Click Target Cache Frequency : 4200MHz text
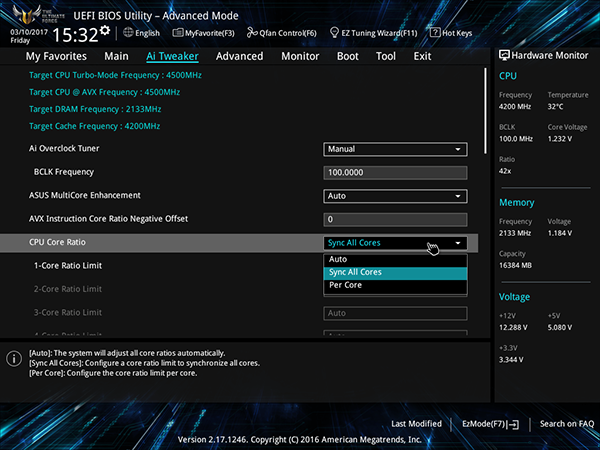This screenshot has height=450, width=600. coord(95,126)
